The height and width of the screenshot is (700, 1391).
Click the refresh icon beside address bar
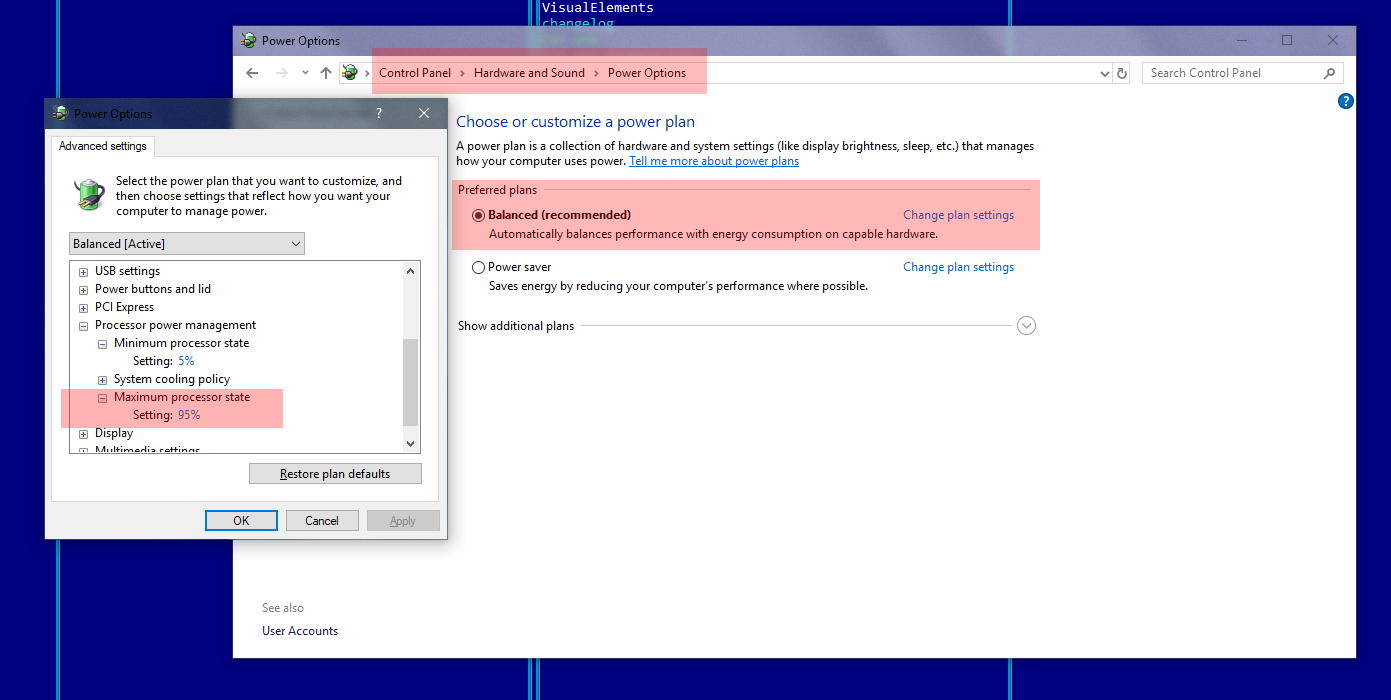(x=1122, y=73)
